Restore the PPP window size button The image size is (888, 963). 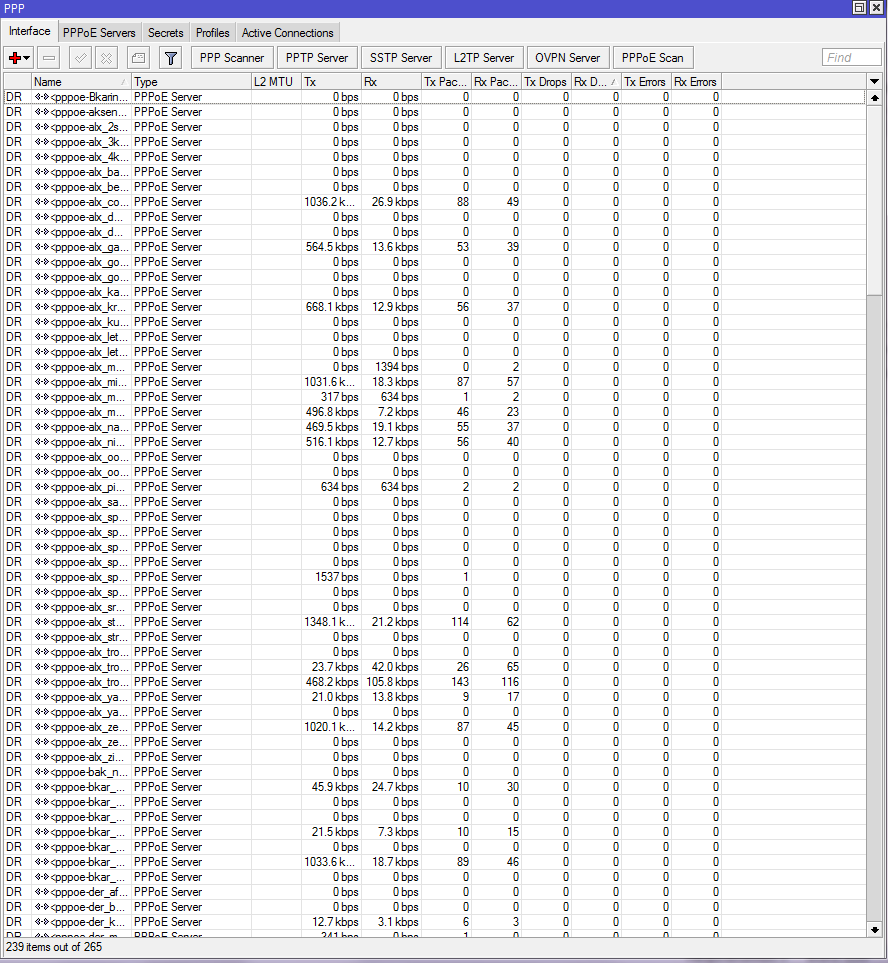pos(860,8)
